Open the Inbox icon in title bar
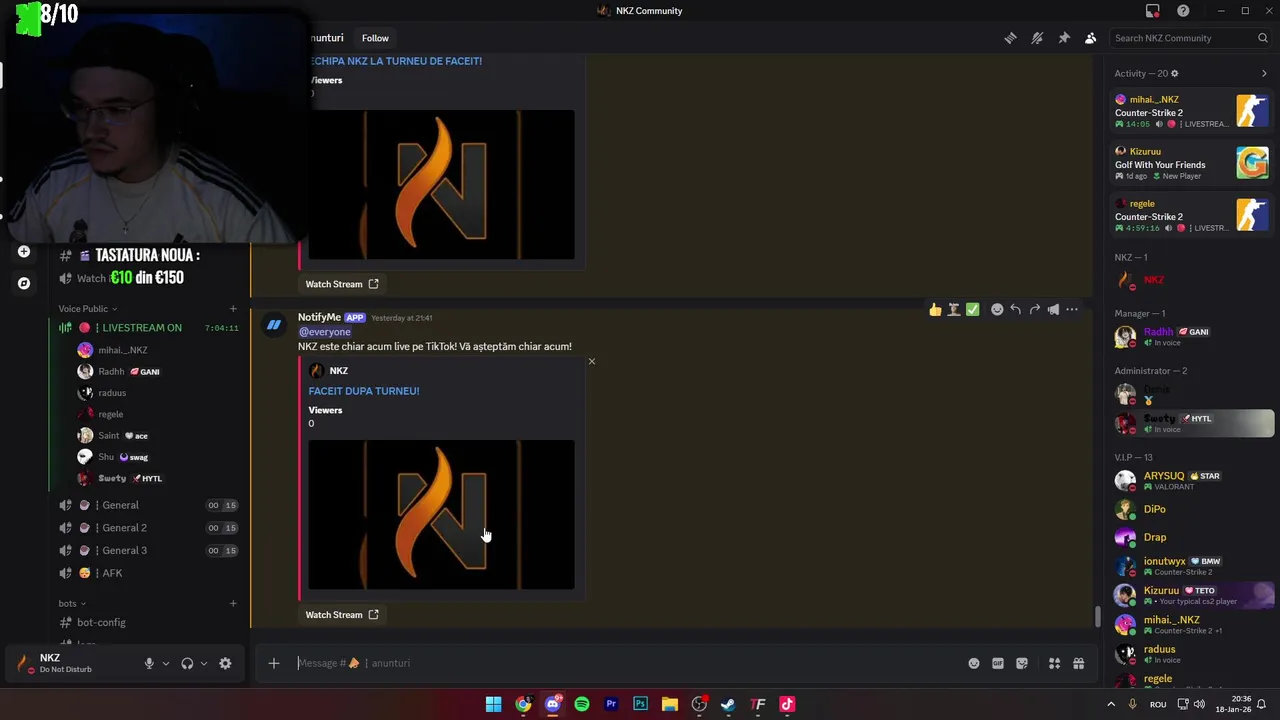The height and width of the screenshot is (720, 1280). pos(1153,11)
